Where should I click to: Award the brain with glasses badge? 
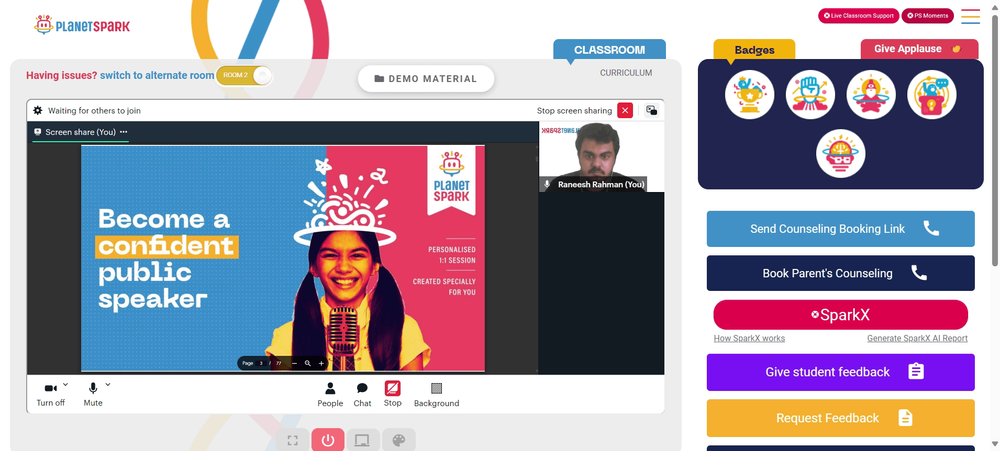(841, 154)
